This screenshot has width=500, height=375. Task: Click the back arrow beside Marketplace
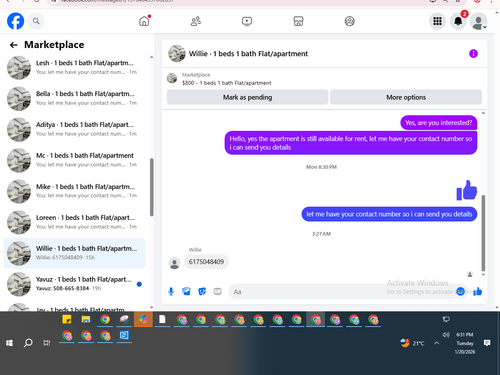(x=14, y=45)
